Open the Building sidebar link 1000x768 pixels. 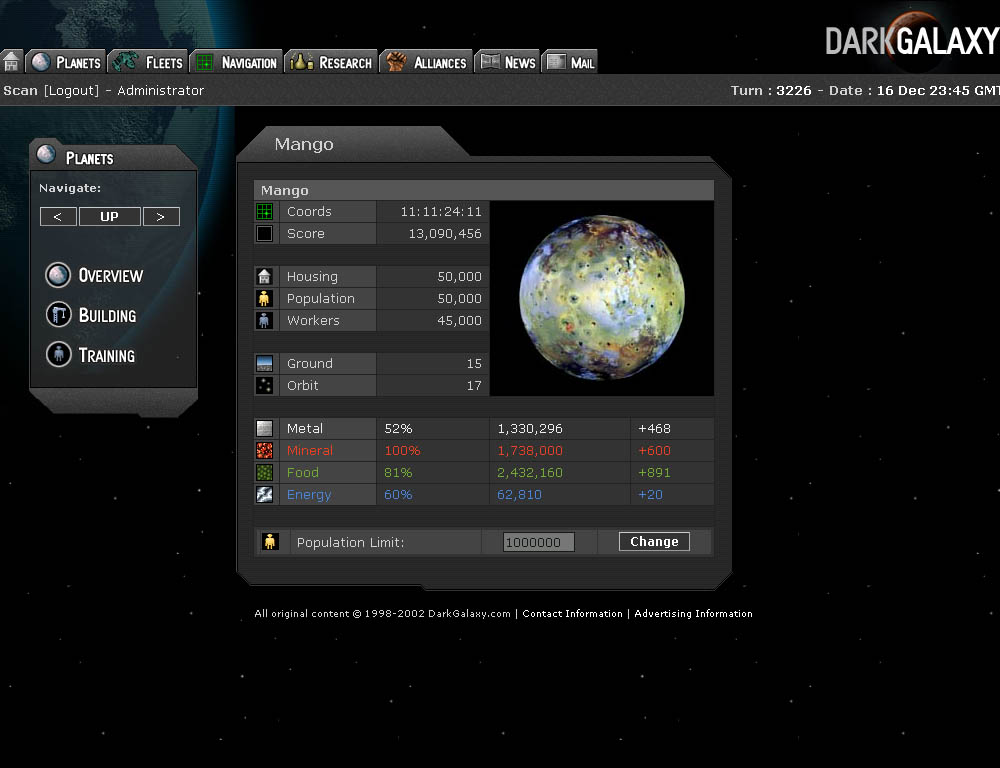107,316
